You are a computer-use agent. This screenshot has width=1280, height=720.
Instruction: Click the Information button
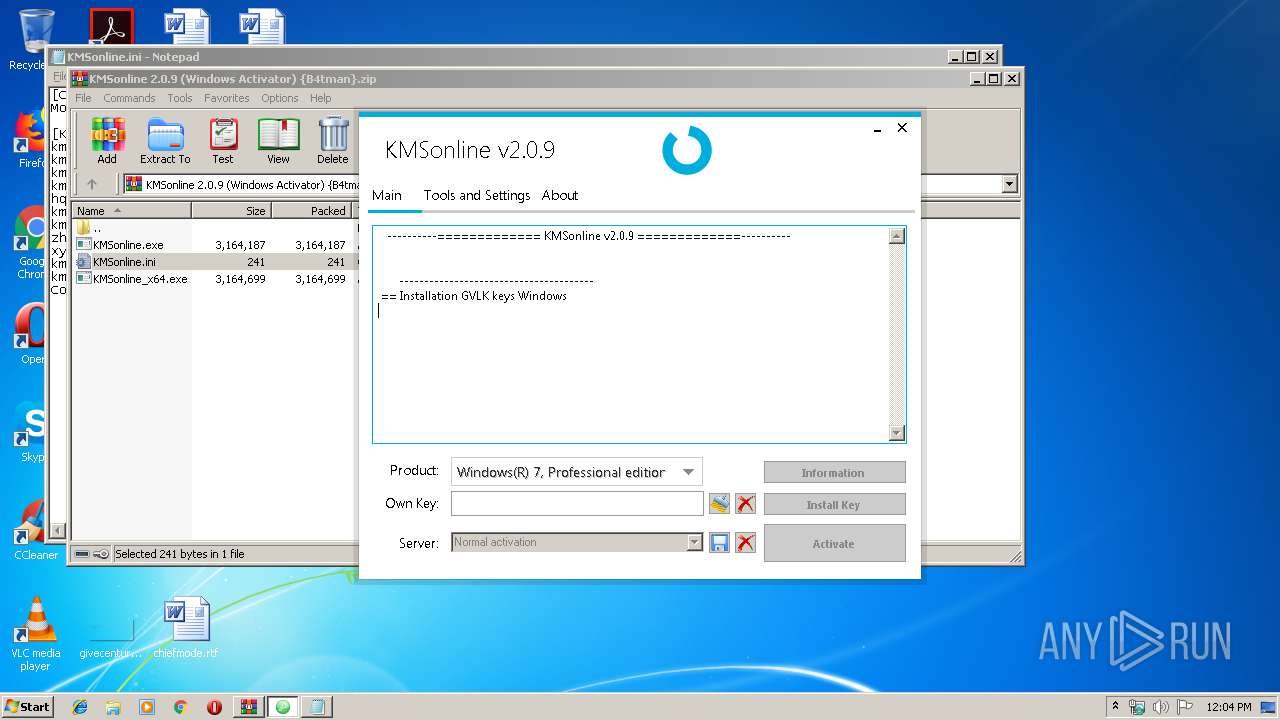[x=834, y=473]
